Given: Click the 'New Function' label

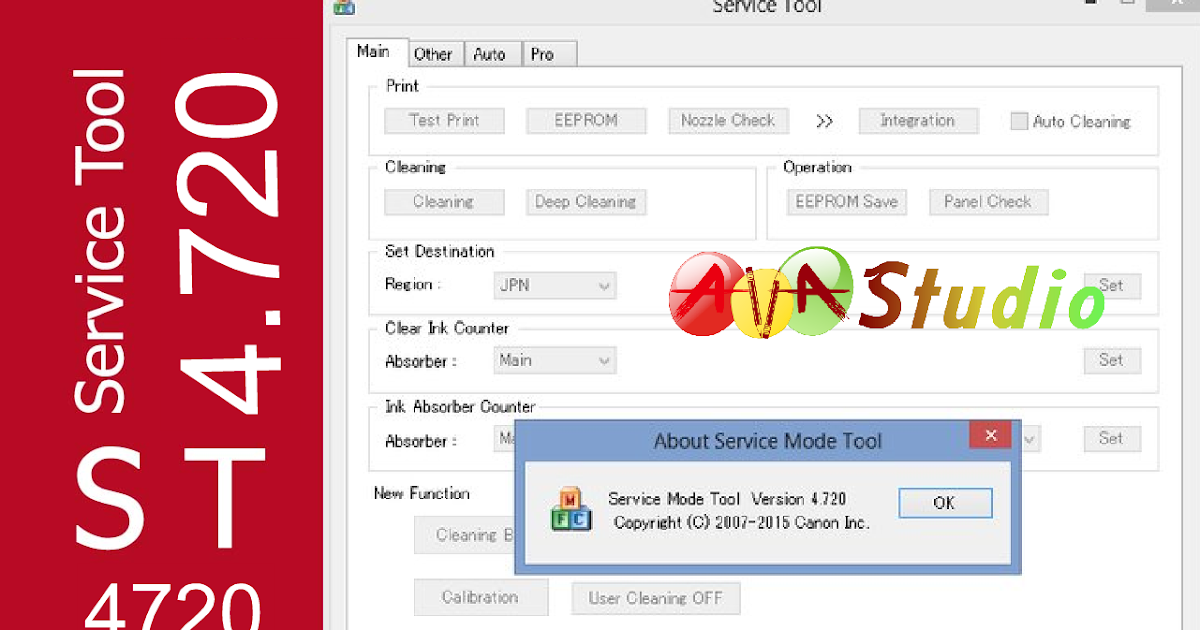Looking at the screenshot, I should 422,493.
